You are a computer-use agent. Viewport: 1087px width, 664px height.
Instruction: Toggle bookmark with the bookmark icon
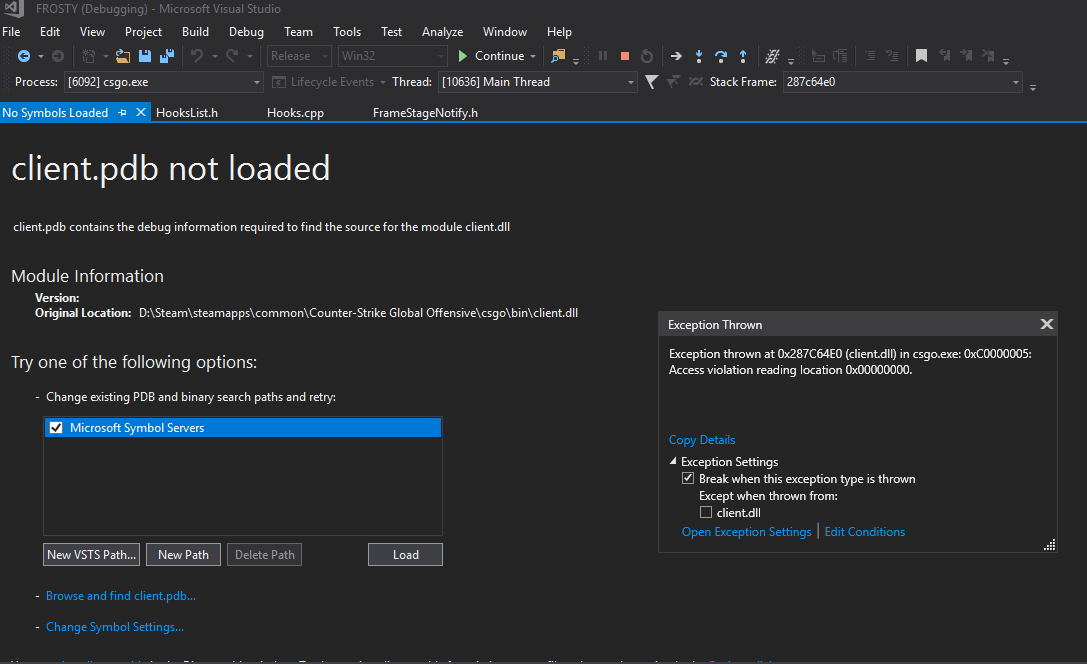tap(921, 56)
